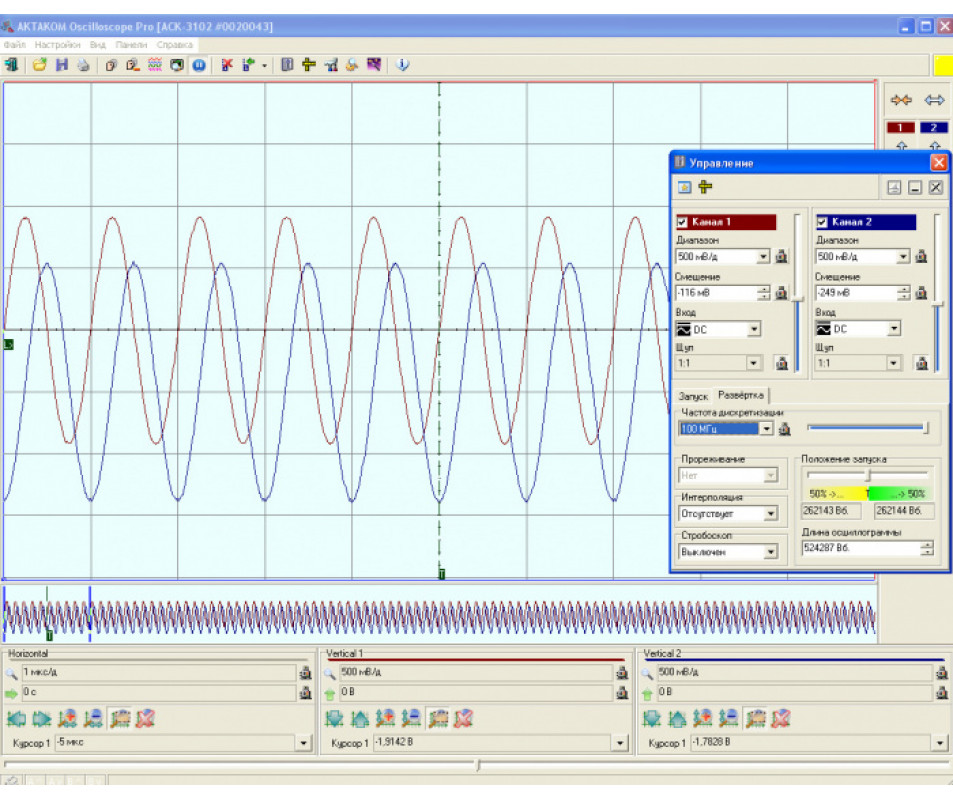
Task: Open the Horizontal Курсор 1 dropdown
Action: [x=303, y=743]
